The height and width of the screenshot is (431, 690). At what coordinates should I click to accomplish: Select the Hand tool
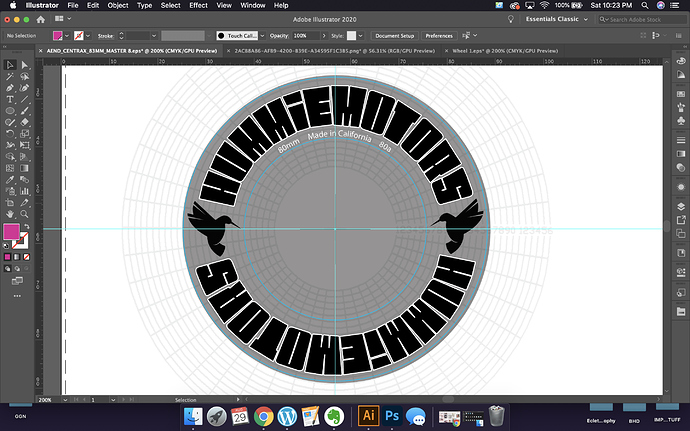pyautogui.click(x=10, y=214)
